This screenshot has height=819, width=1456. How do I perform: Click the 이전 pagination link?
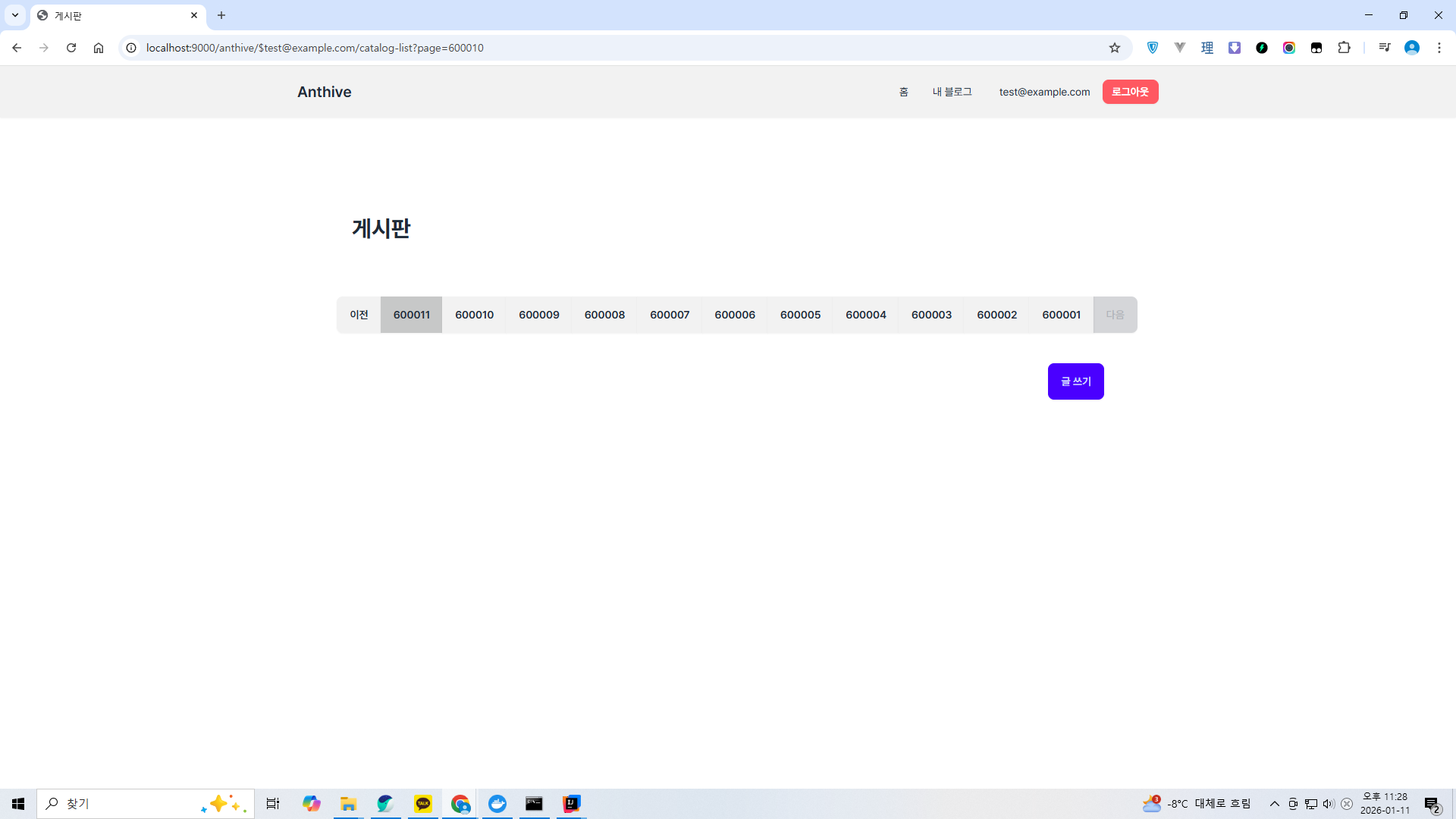[359, 315]
